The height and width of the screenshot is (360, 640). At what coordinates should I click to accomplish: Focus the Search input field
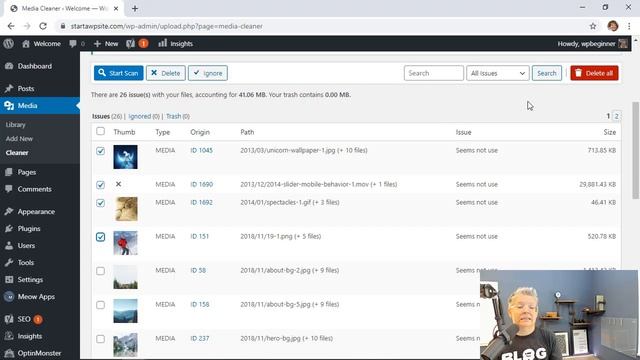(433, 73)
